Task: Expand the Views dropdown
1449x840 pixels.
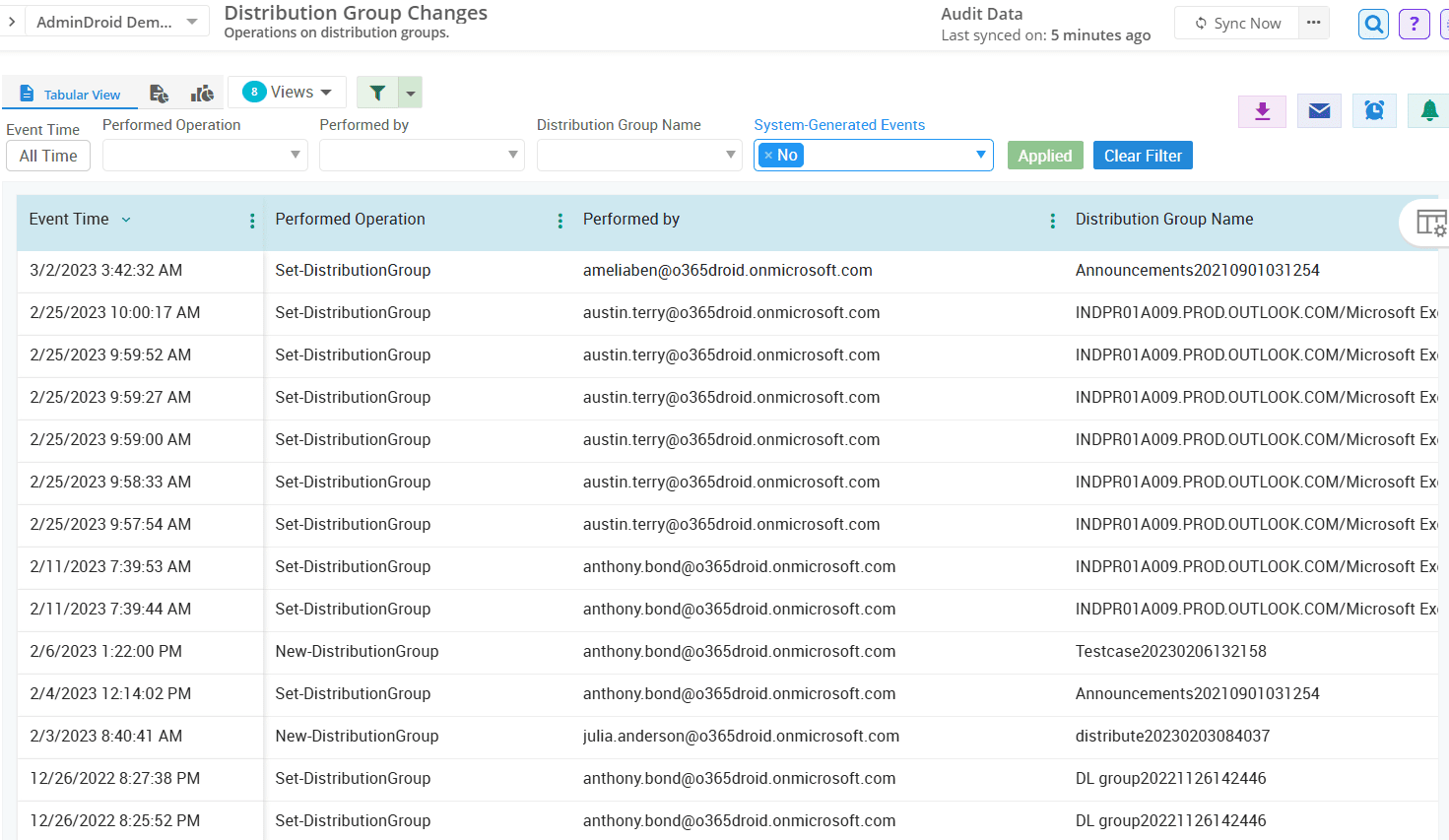Action: point(287,92)
